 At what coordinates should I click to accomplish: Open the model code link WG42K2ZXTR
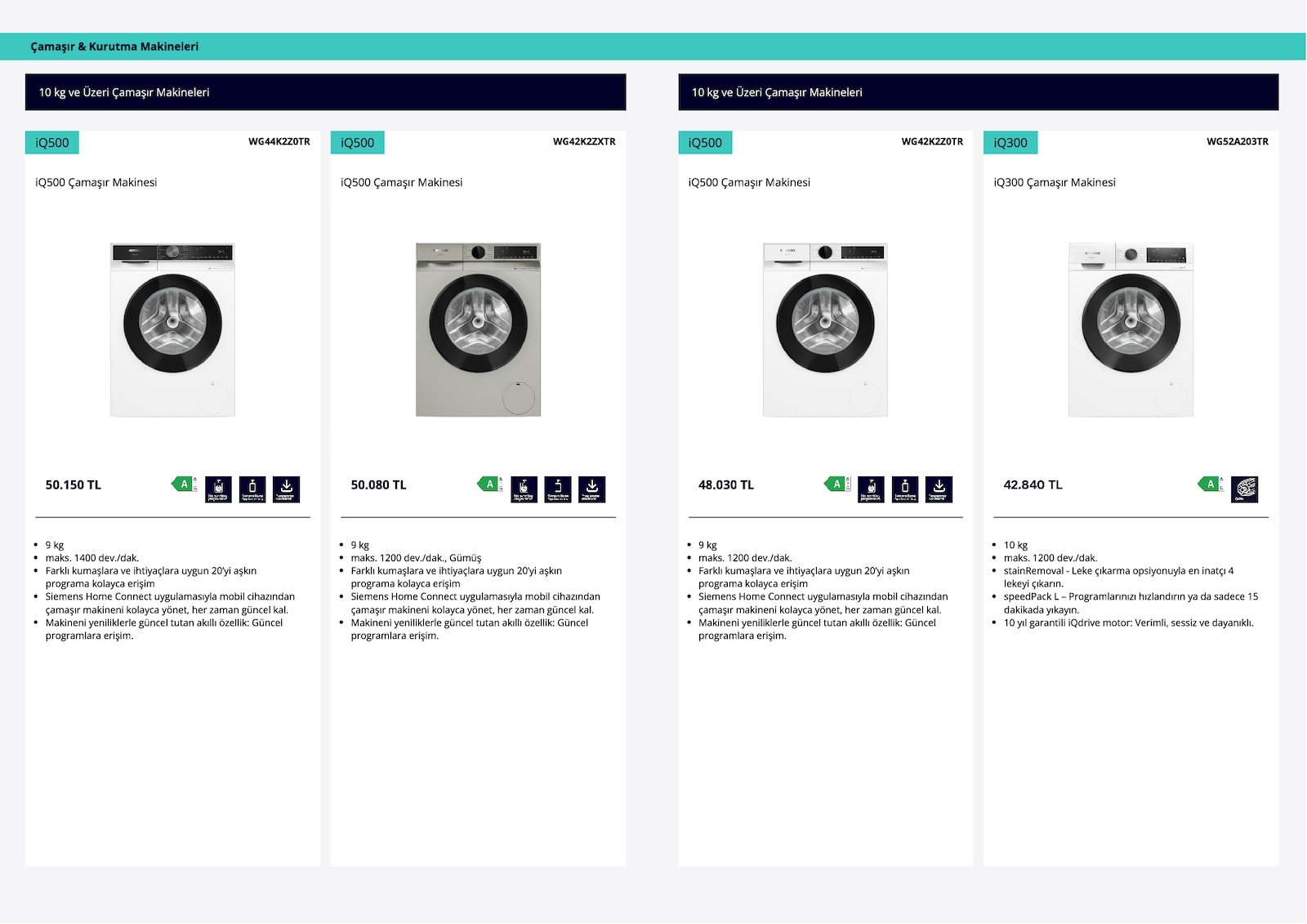point(584,141)
